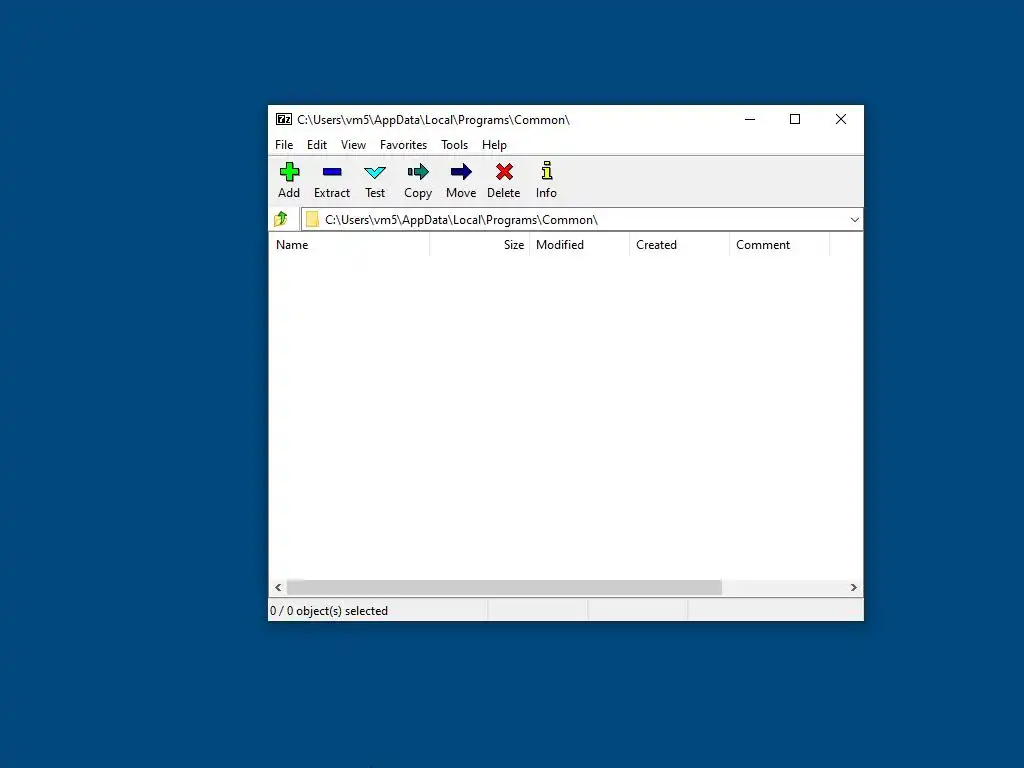Click the yellow Info icon
1024x768 pixels.
point(547,171)
